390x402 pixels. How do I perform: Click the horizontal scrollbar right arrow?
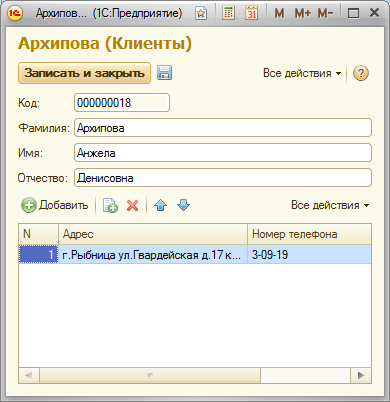(361, 376)
